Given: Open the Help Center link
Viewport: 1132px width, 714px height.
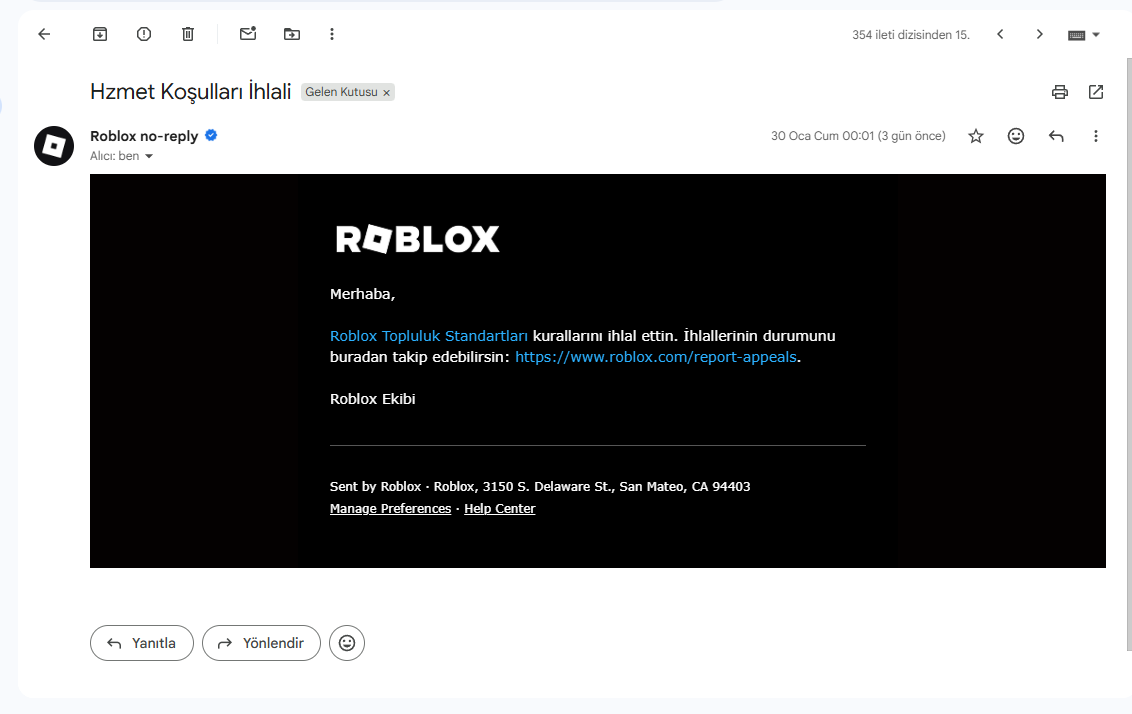Looking at the screenshot, I should click(x=500, y=508).
